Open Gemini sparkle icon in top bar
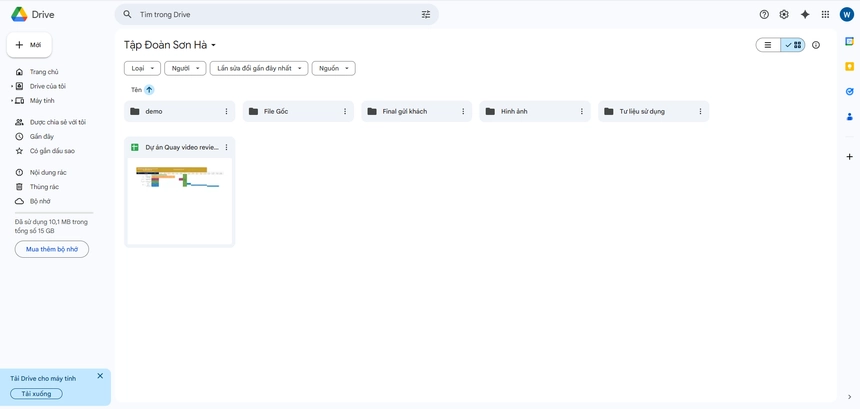This screenshot has width=860, height=409. click(805, 15)
